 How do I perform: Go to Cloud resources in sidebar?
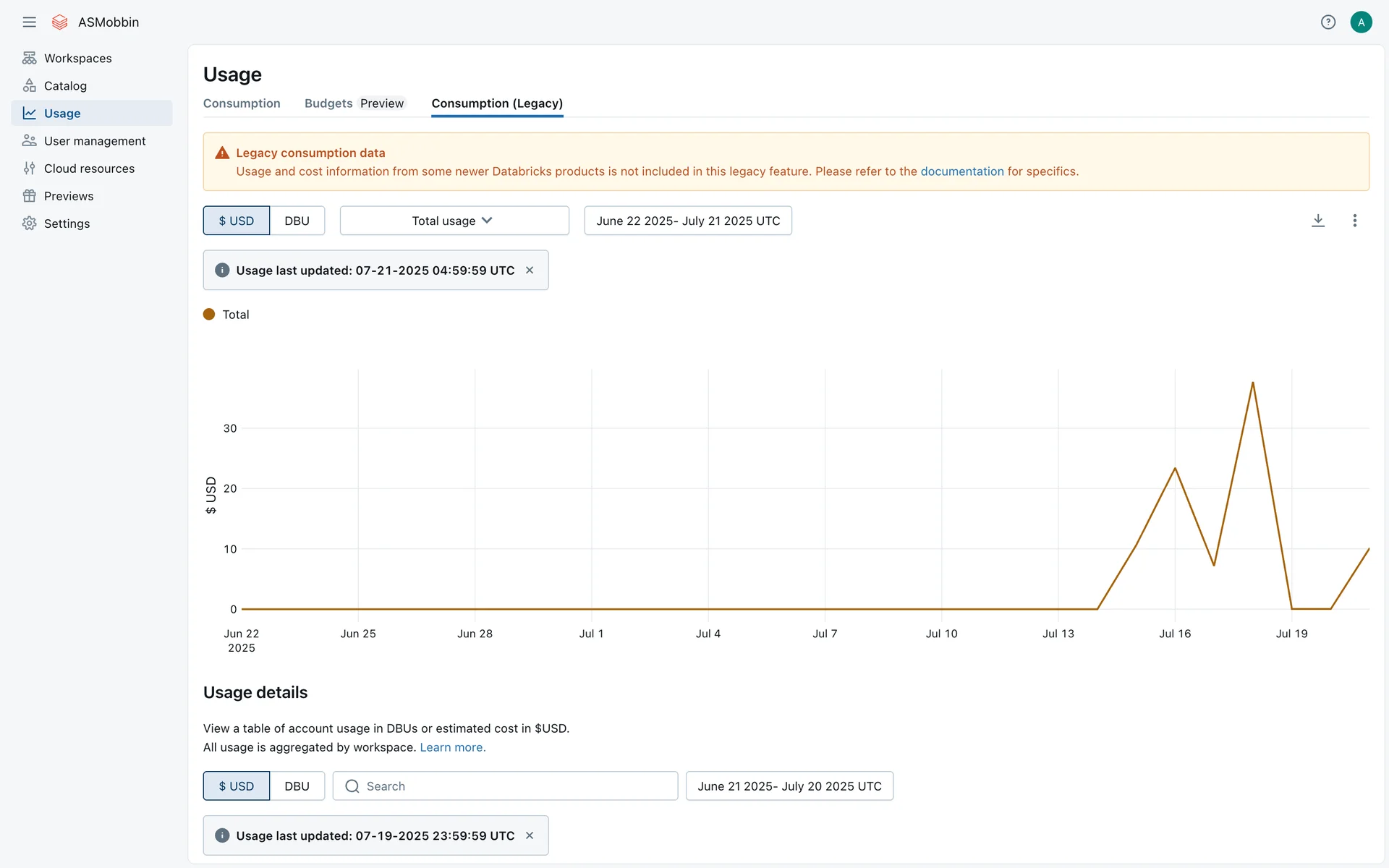tap(89, 169)
